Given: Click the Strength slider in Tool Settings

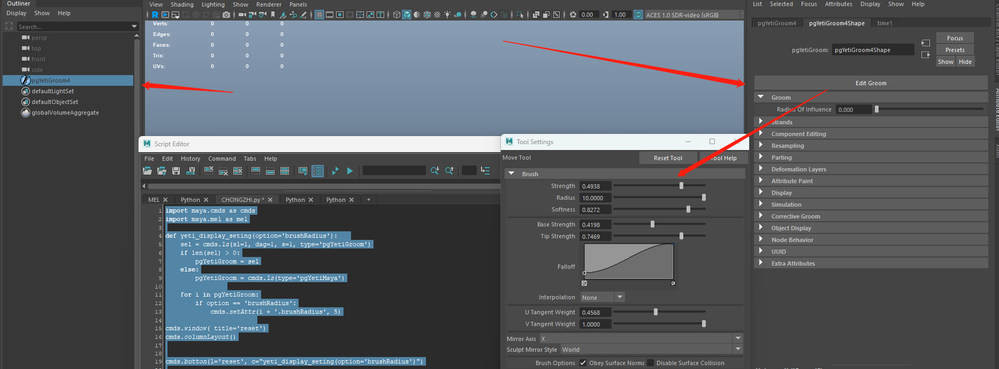Looking at the screenshot, I should coord(659,185).
